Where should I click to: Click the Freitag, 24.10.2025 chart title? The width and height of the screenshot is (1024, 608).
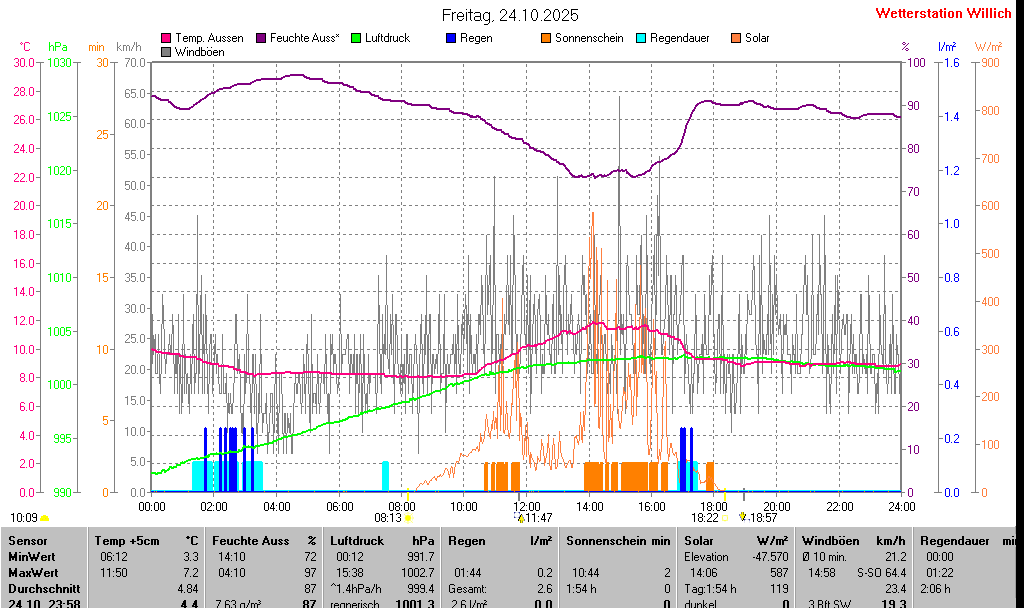pyautogui.click(x=510, y=15)
